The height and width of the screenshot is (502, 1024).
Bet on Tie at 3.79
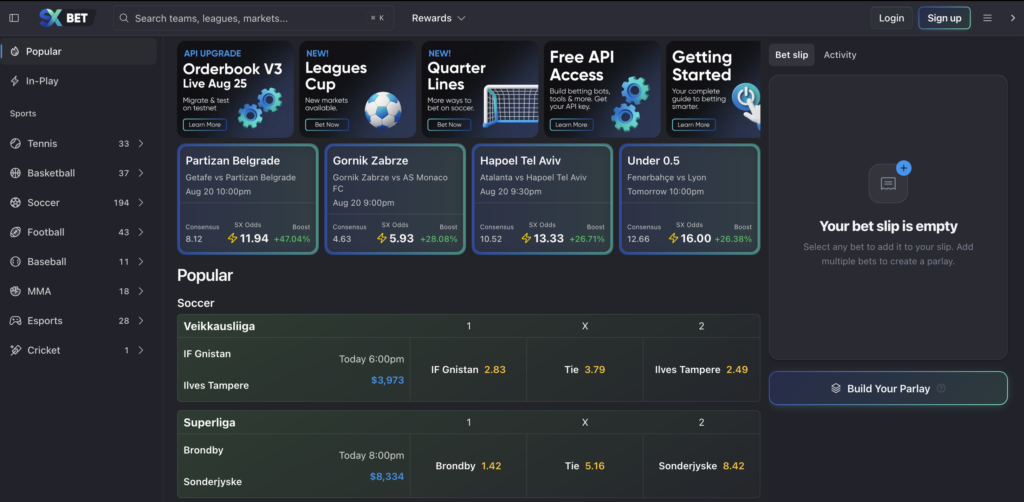pyautogui.click(x=584, y=369)
